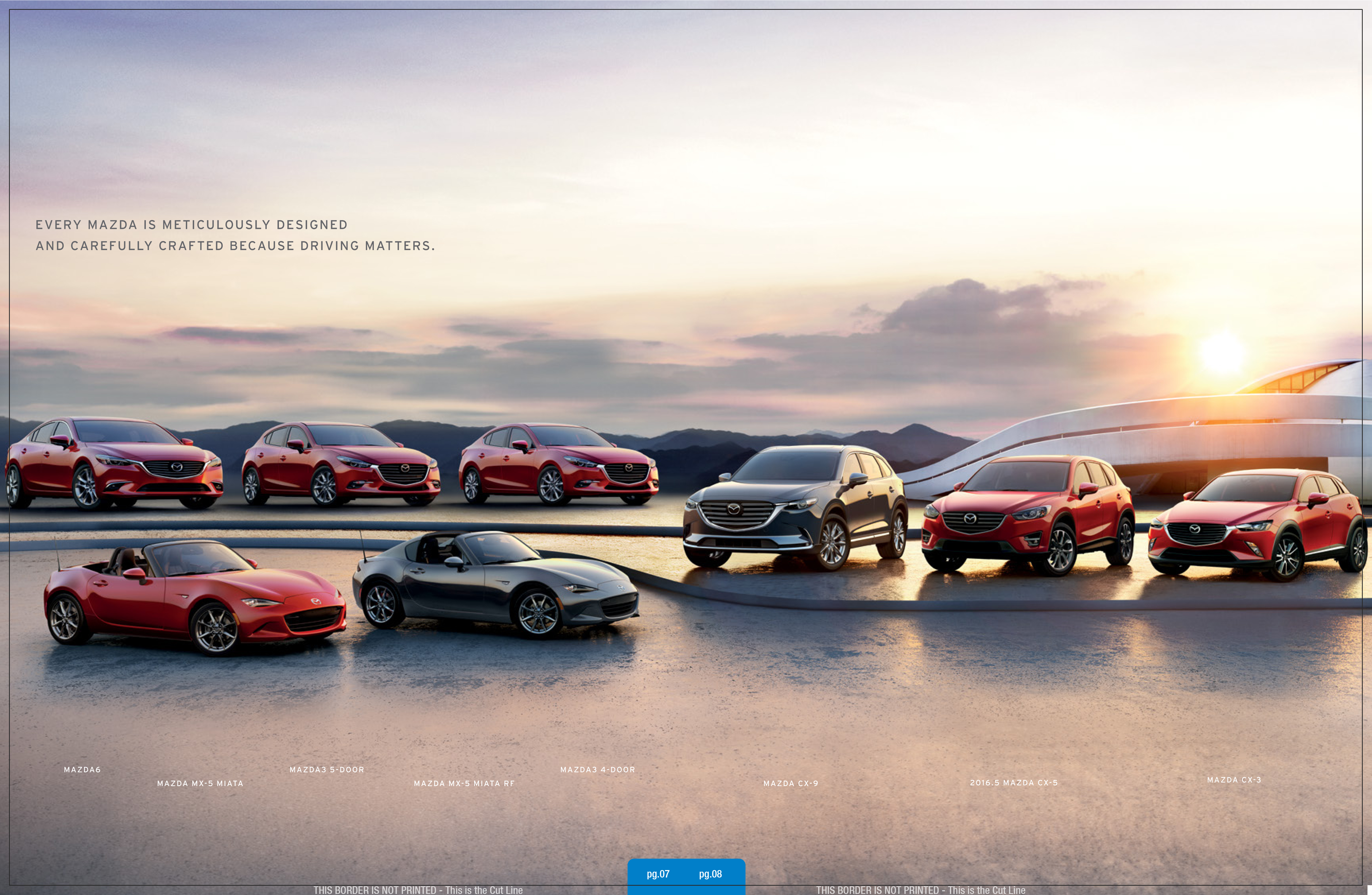Select the MAZDA3 5-DOOR caption
The image size is (1372, 895).
(x=327, y=770)
